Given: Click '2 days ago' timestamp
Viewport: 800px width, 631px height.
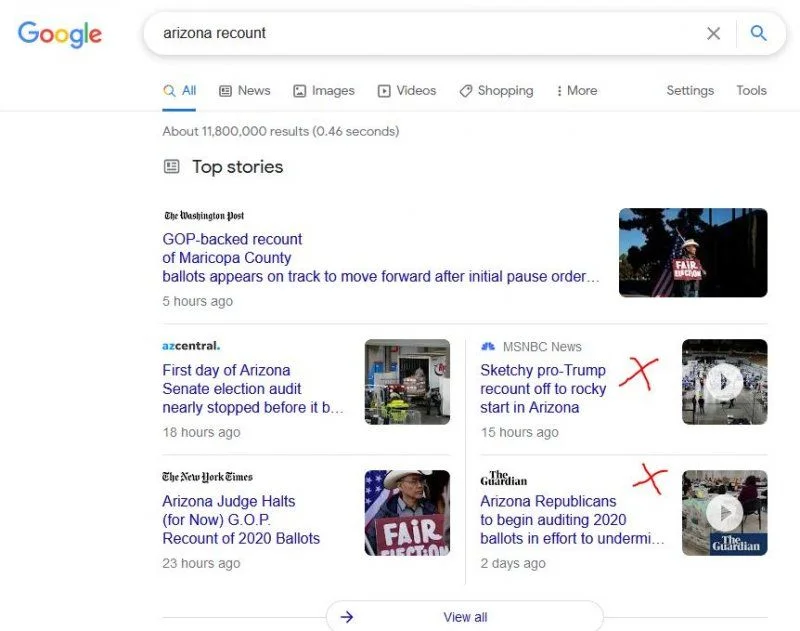Looking at the screenshot, I should (x=513, y=564).
